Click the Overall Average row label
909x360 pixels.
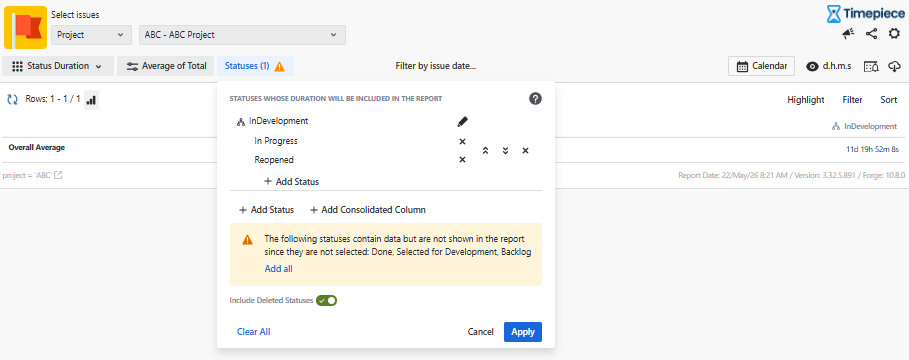37,147
